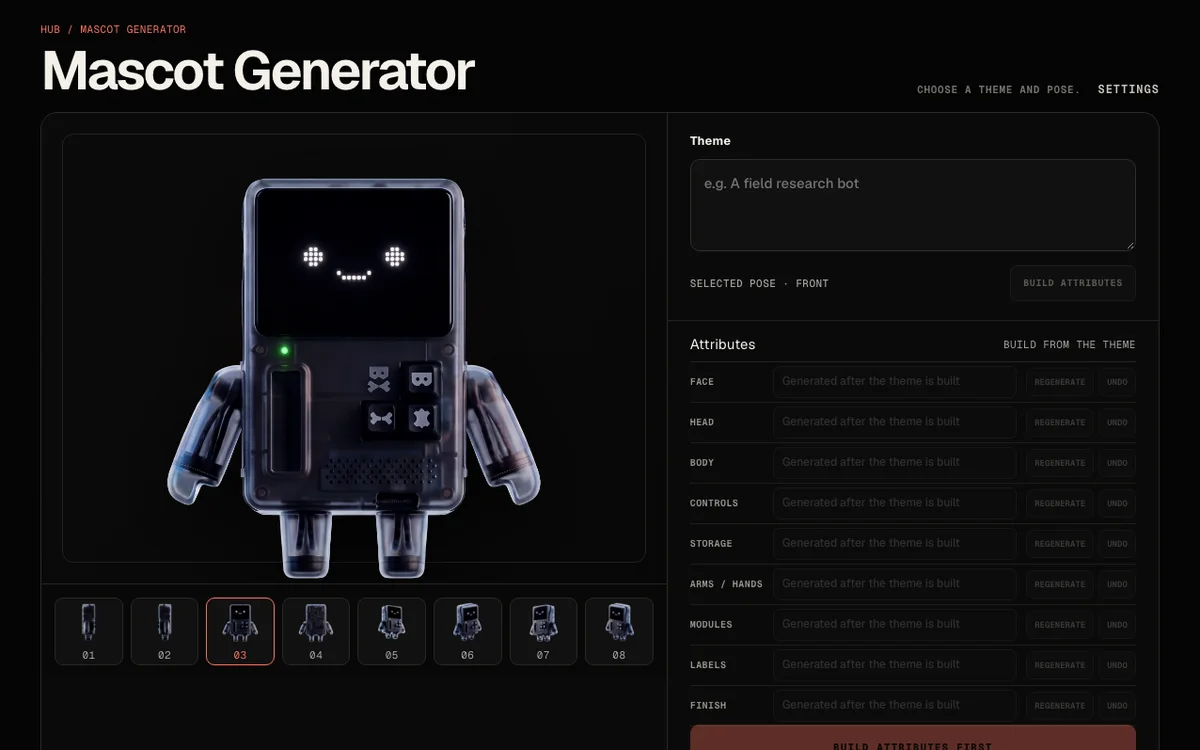Click the Theme label
The image size is (1200, 750).
tap(710, 141)
